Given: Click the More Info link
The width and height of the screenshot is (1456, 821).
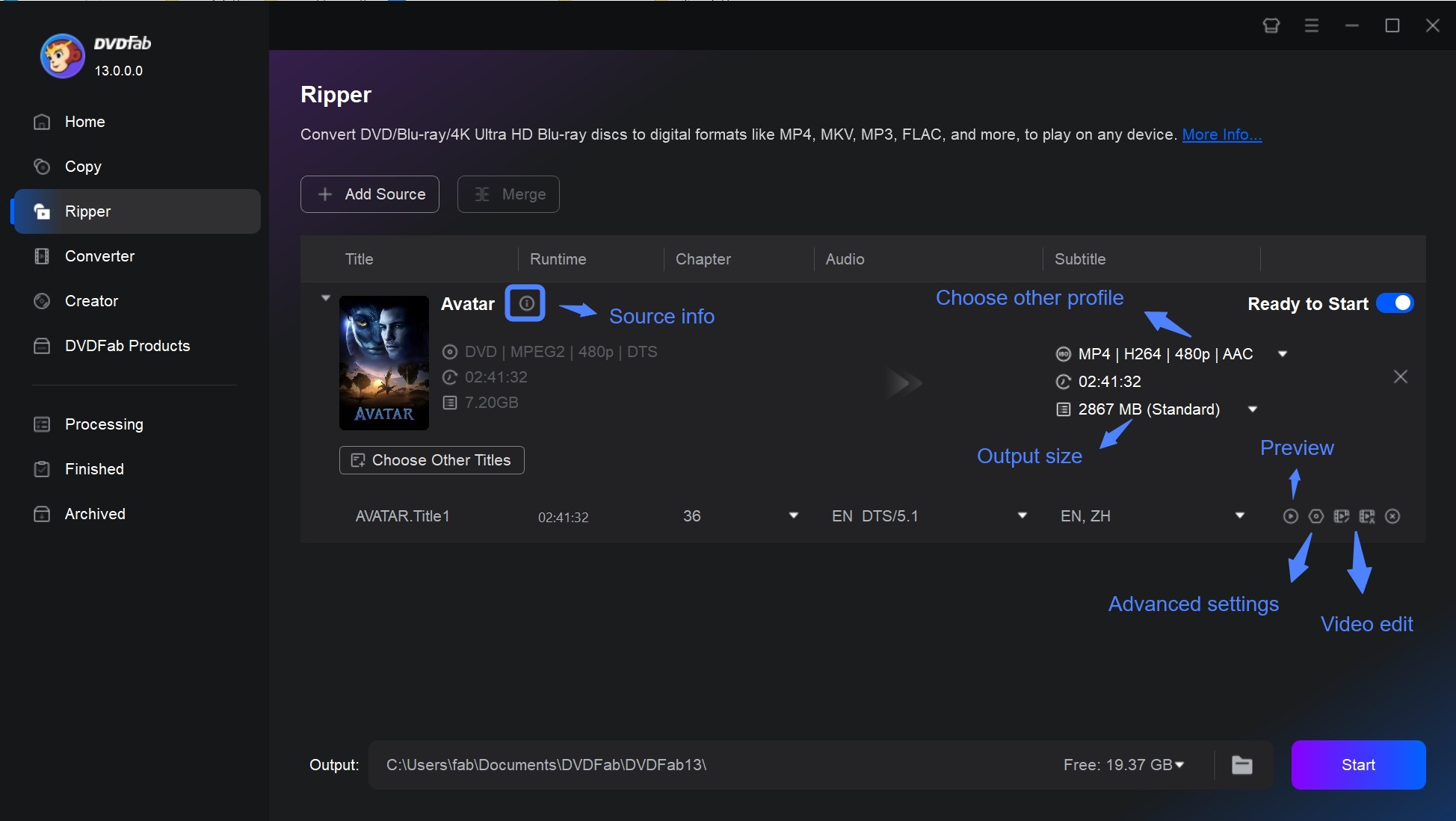Looking at the screenshot, I should point(1220,133).
